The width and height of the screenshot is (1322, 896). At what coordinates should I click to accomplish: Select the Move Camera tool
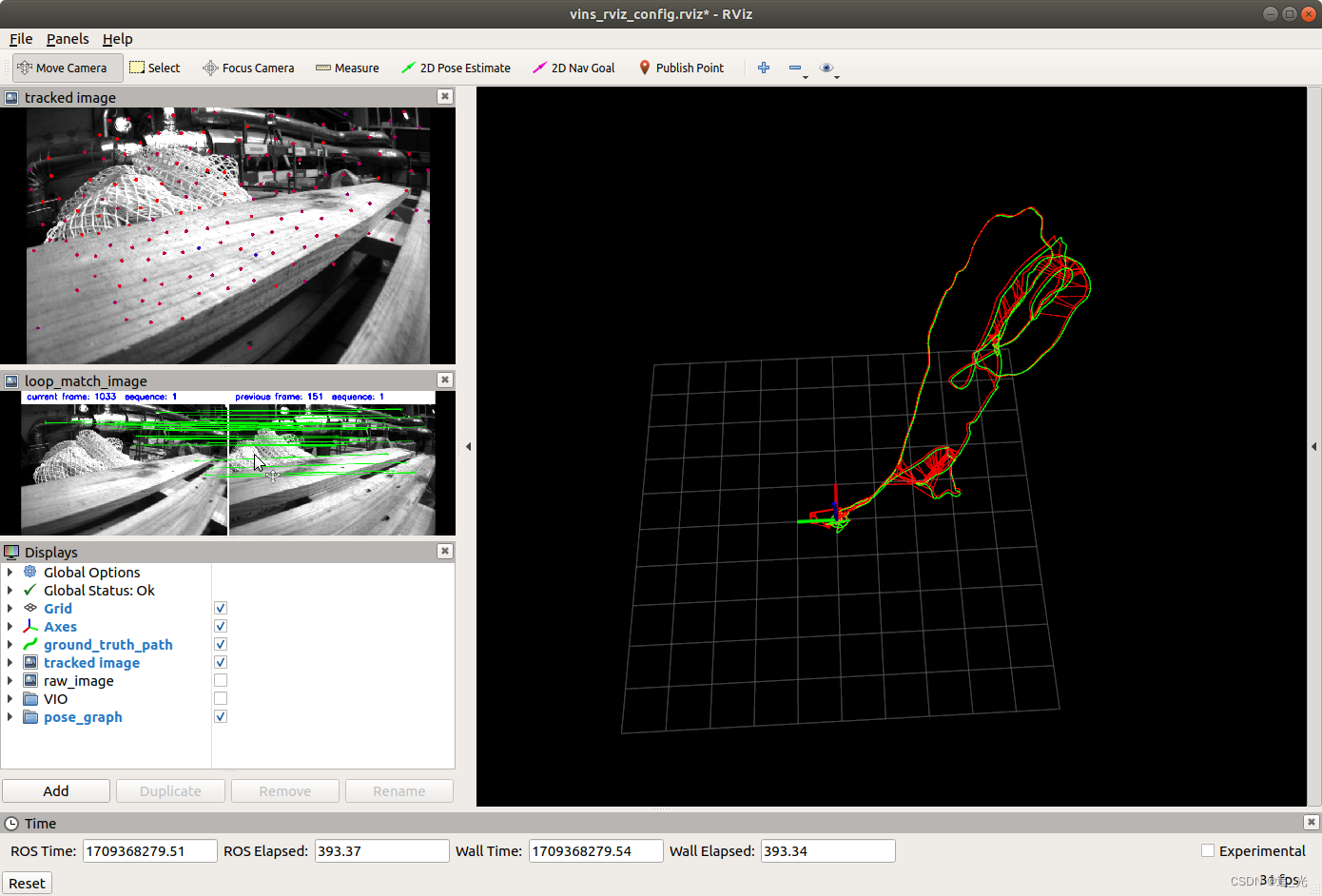coord(68,68)
